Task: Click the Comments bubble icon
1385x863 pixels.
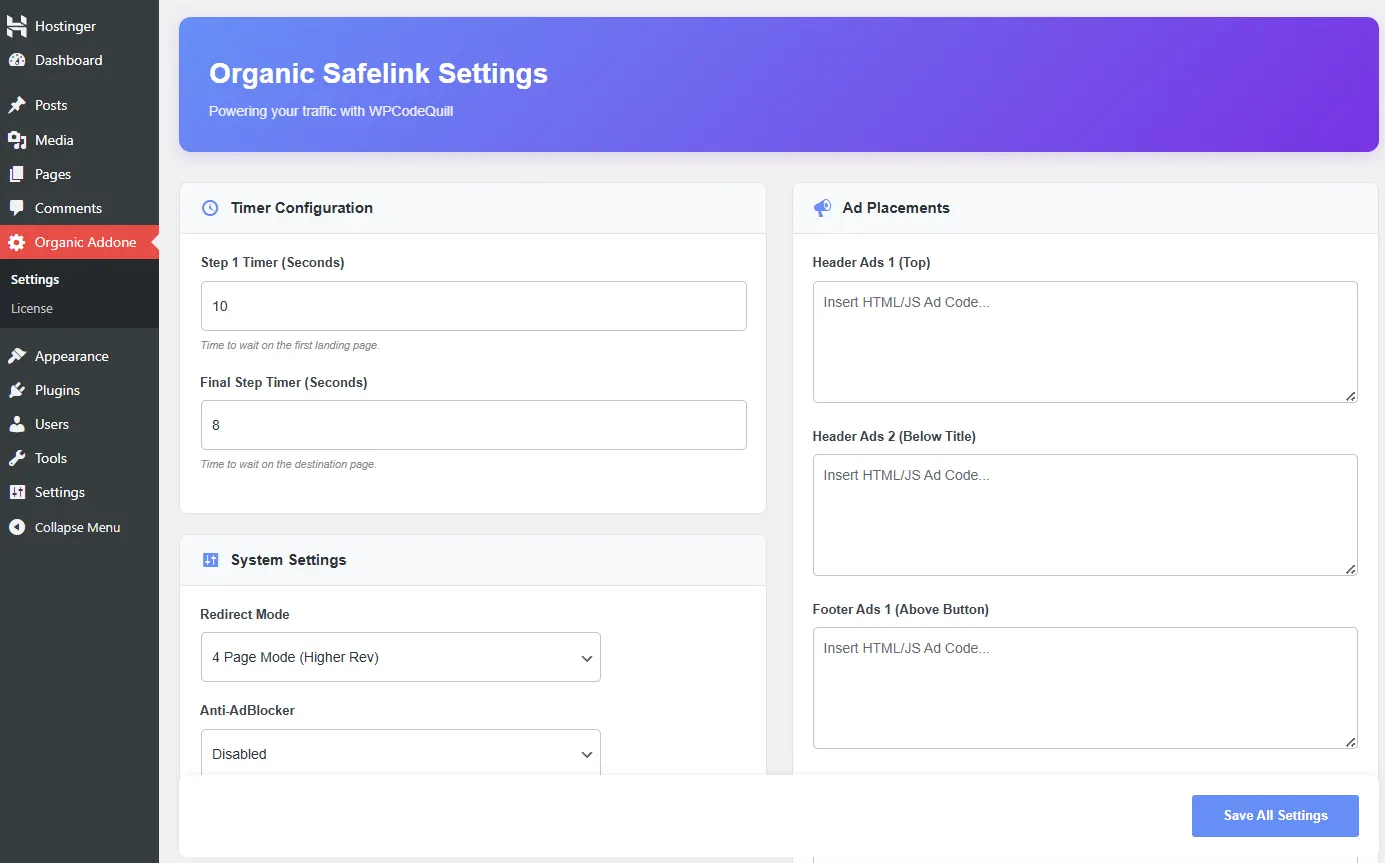Action: click(17, 208)
